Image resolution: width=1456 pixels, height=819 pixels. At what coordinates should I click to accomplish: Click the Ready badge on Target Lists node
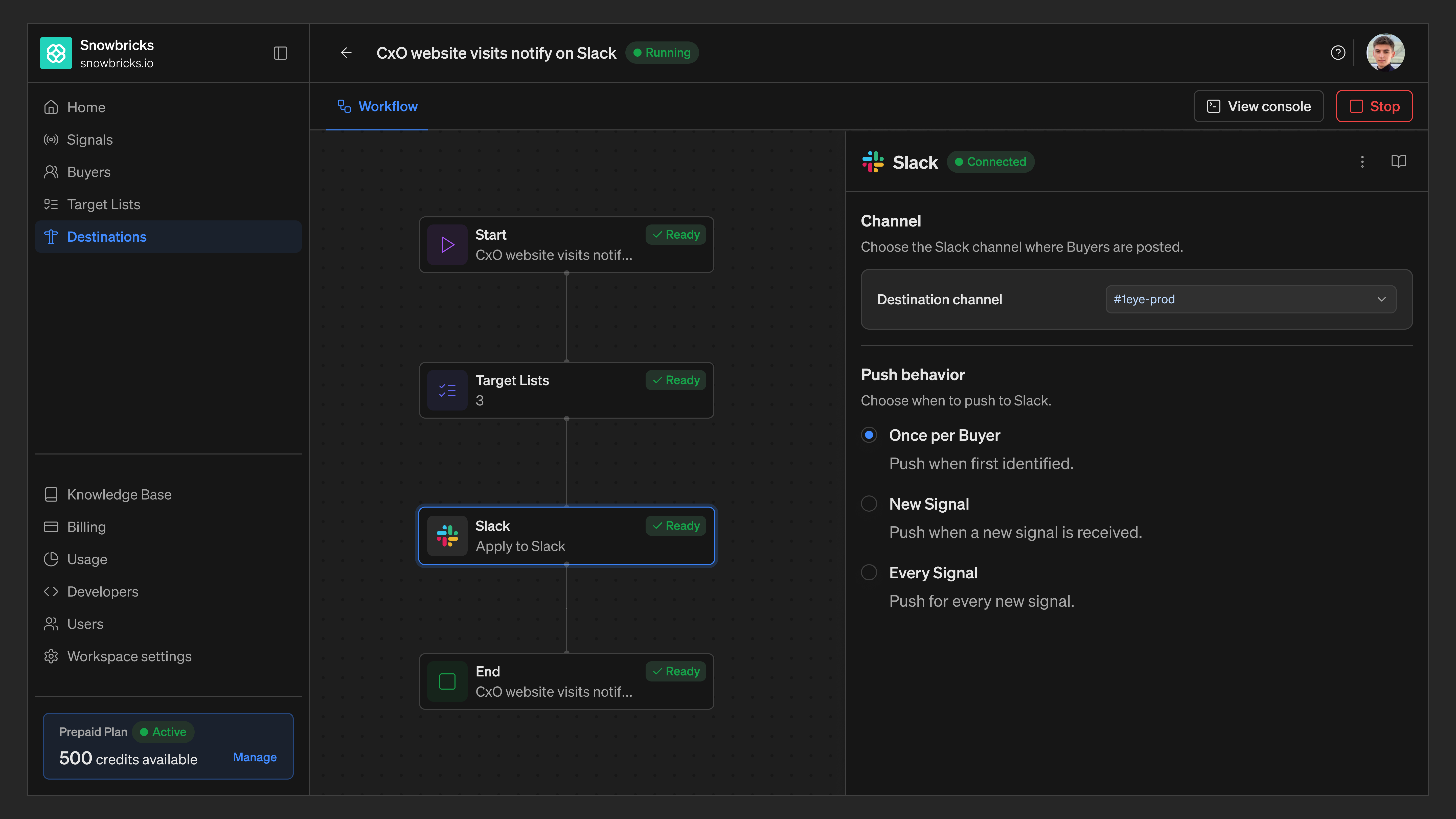pos(676,380)
